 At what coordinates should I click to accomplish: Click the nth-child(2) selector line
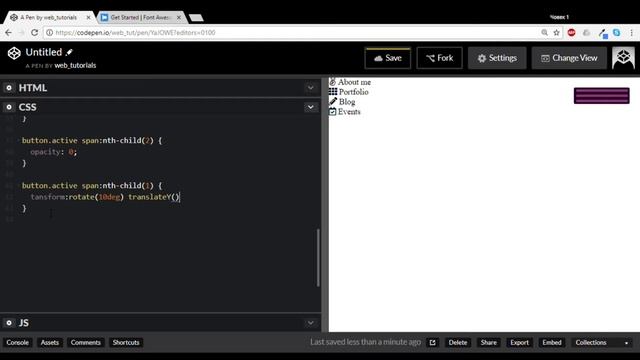92,140
